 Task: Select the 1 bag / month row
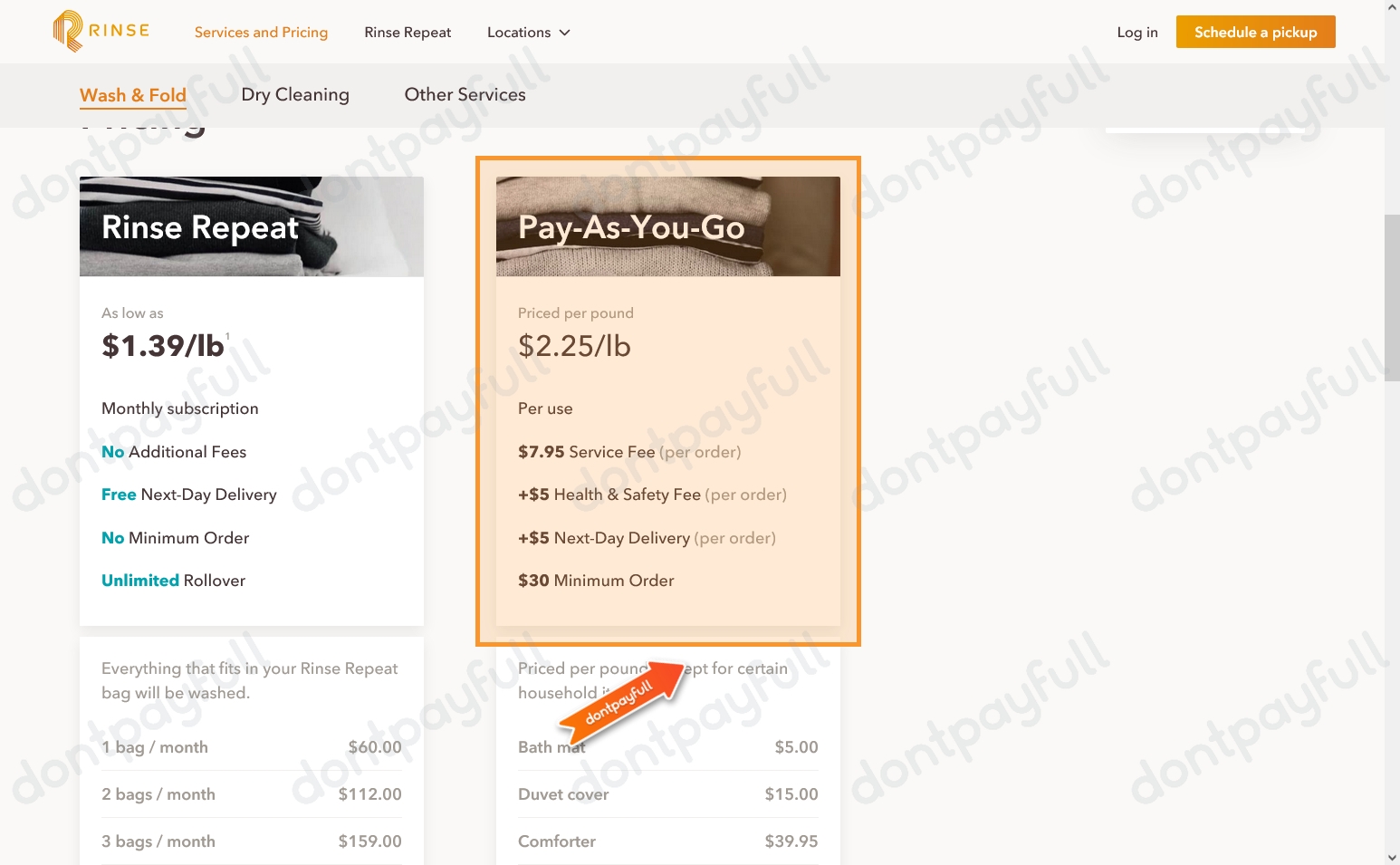coord(251,747)
